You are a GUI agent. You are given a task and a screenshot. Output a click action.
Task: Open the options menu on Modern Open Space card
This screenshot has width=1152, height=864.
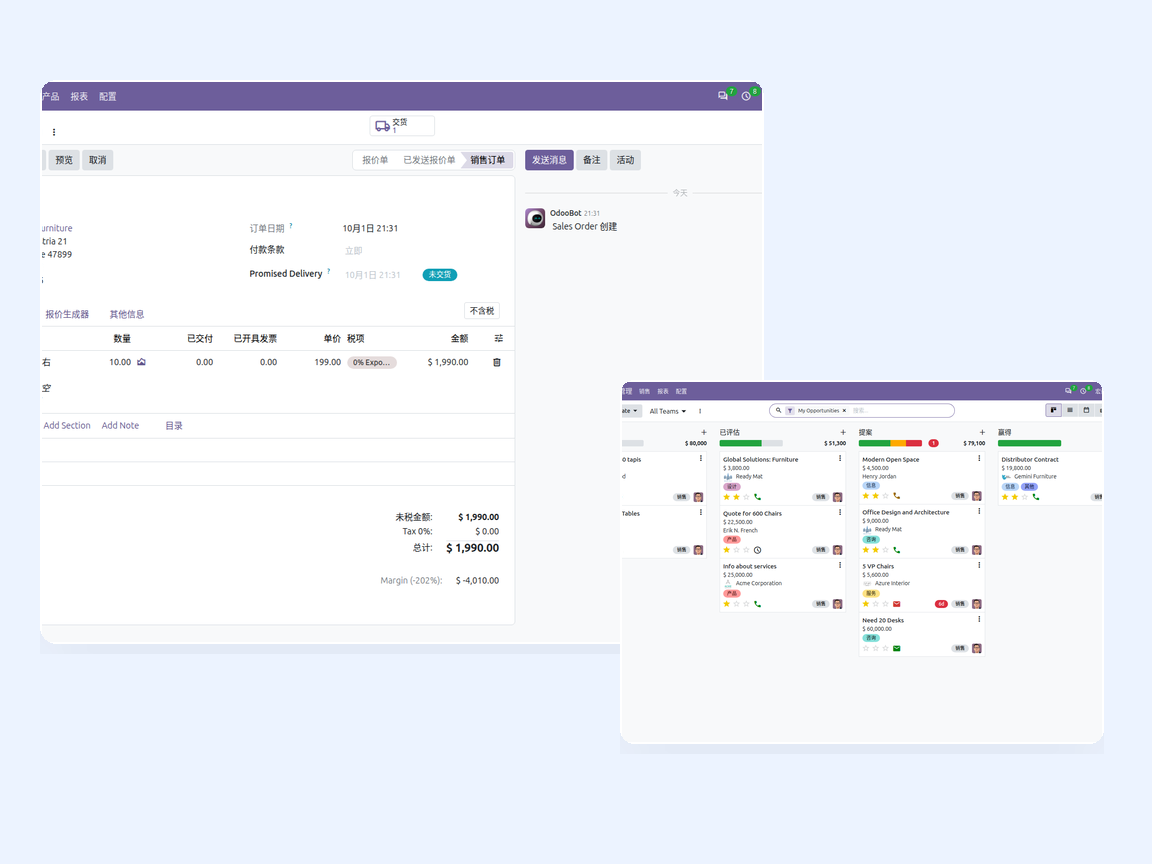[x=979, y=458]
